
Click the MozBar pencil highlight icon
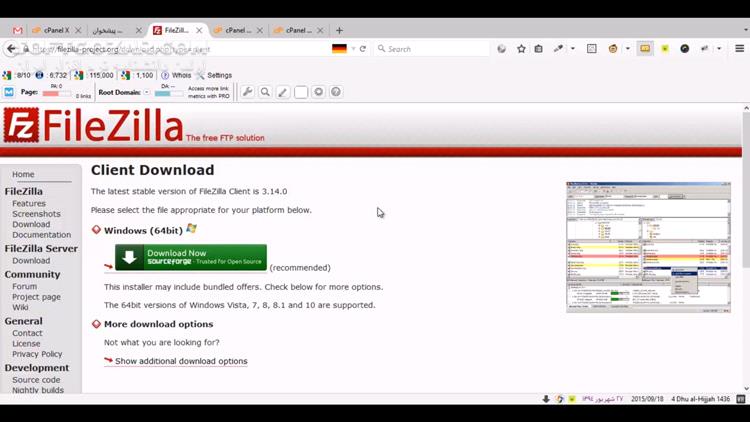[283, 92]
